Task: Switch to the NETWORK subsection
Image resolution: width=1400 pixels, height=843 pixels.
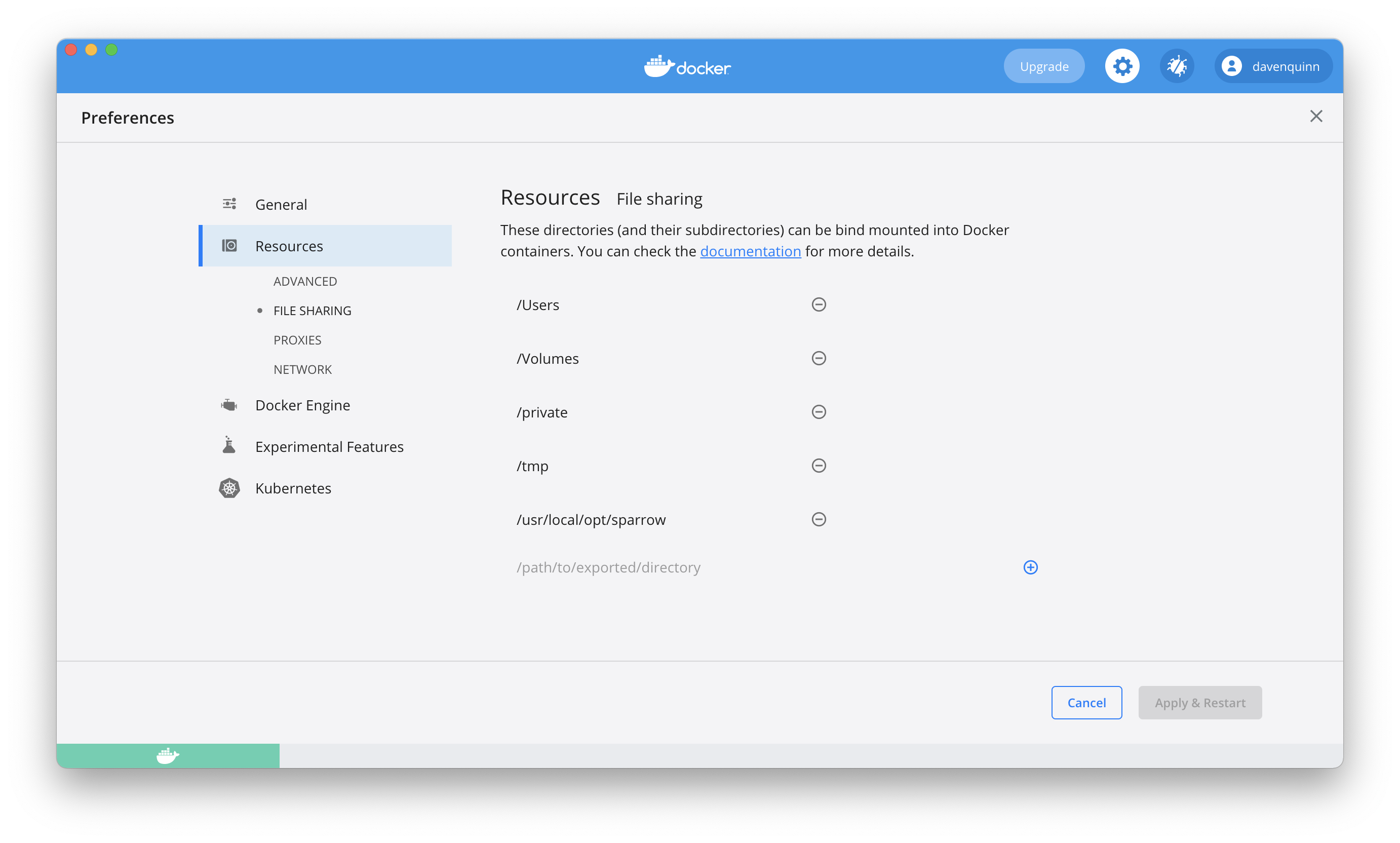Action: pyautogui.click(x=302, y=369)
